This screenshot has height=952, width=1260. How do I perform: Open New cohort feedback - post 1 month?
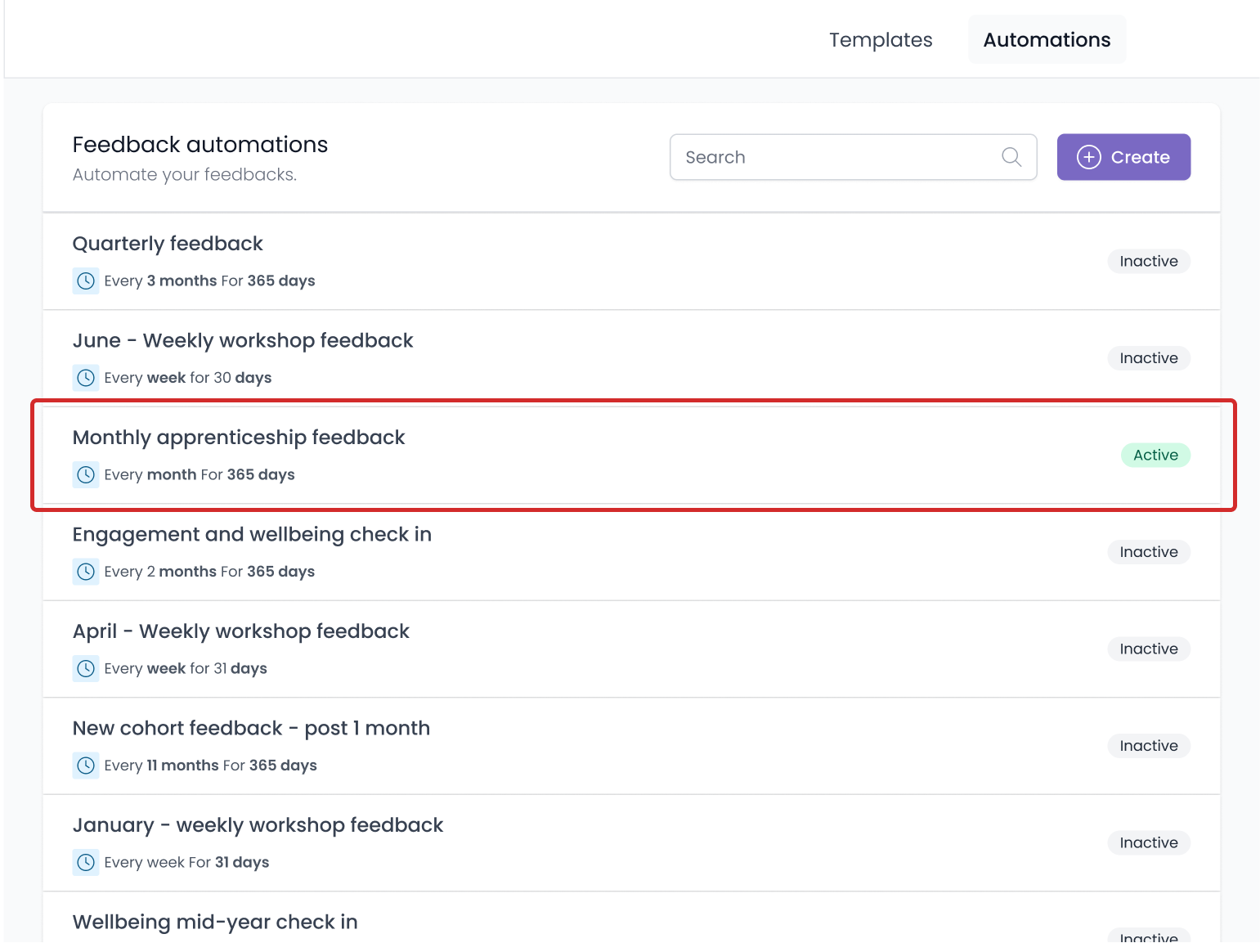pos(251,728)
